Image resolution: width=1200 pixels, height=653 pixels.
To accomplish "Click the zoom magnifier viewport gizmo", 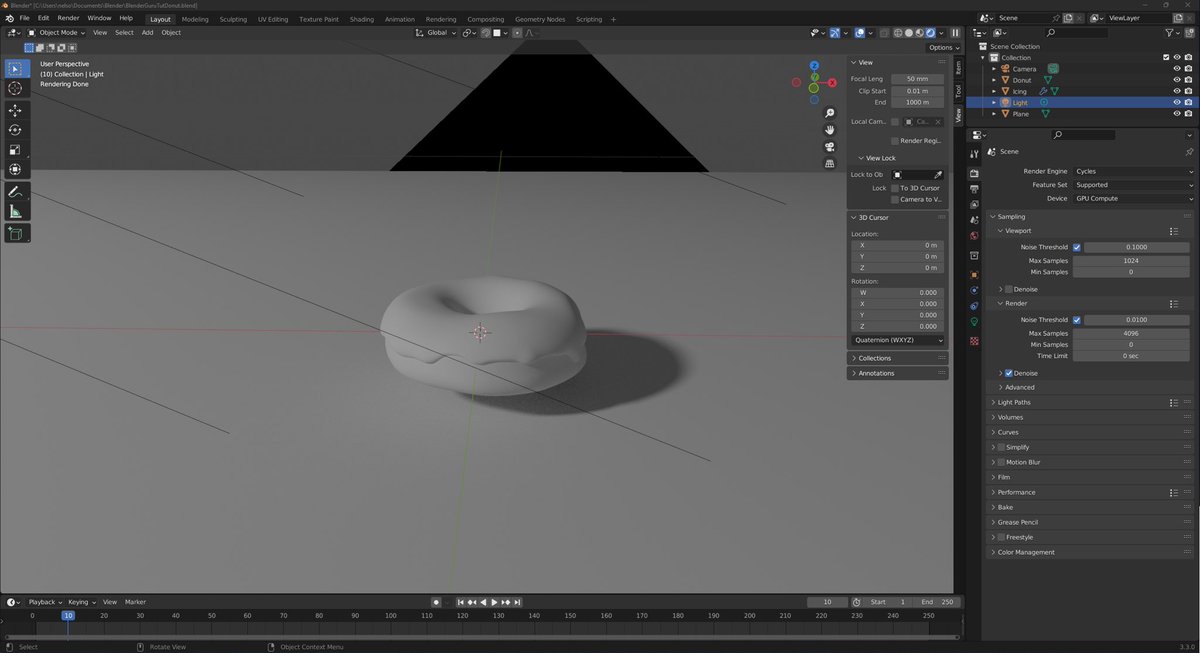I will click(830, 114).
